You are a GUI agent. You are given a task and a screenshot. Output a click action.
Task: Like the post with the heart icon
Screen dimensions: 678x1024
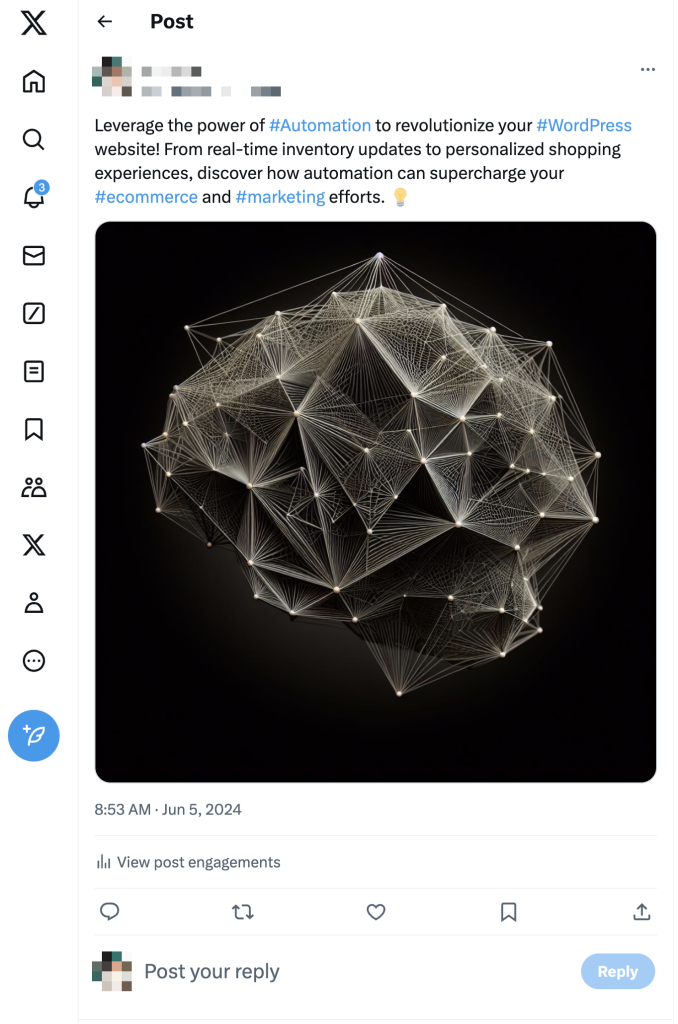pyautogui.click(x=375, y=912)
